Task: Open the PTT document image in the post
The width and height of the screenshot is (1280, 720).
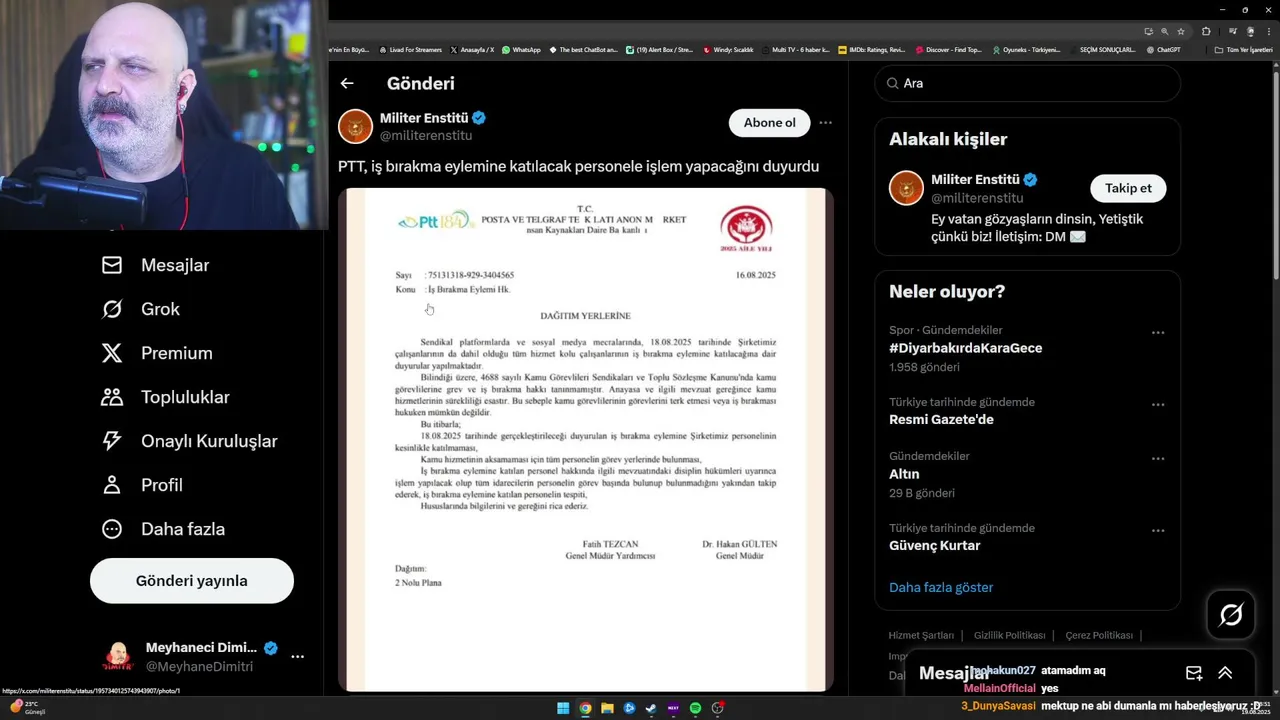Action: (586, 440)
